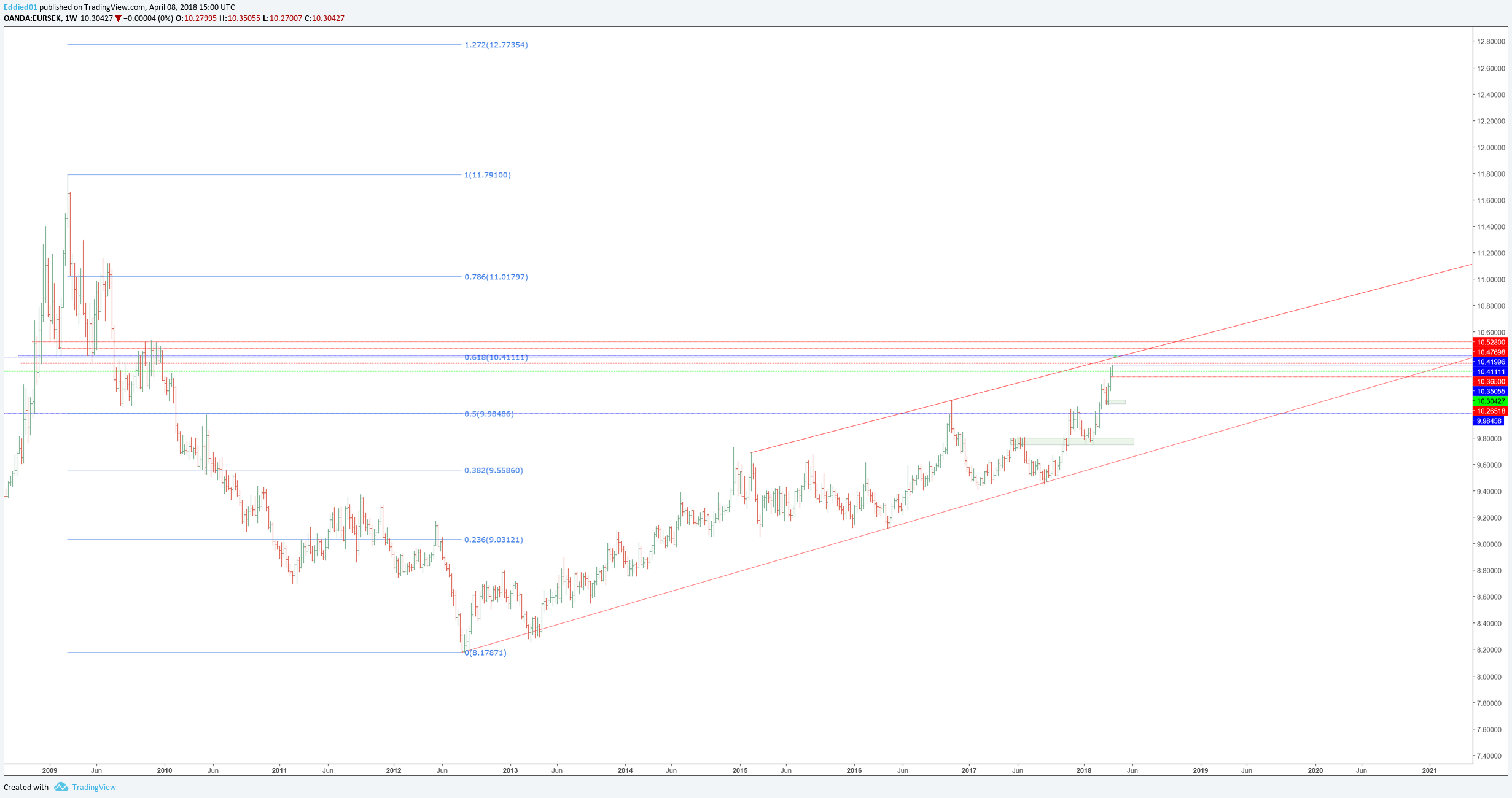The width and height of the screenshot is (1512, 798).
Task: Click the high value H:10.35055 in header
Action: pyautogui.click(x=240, y=18)
